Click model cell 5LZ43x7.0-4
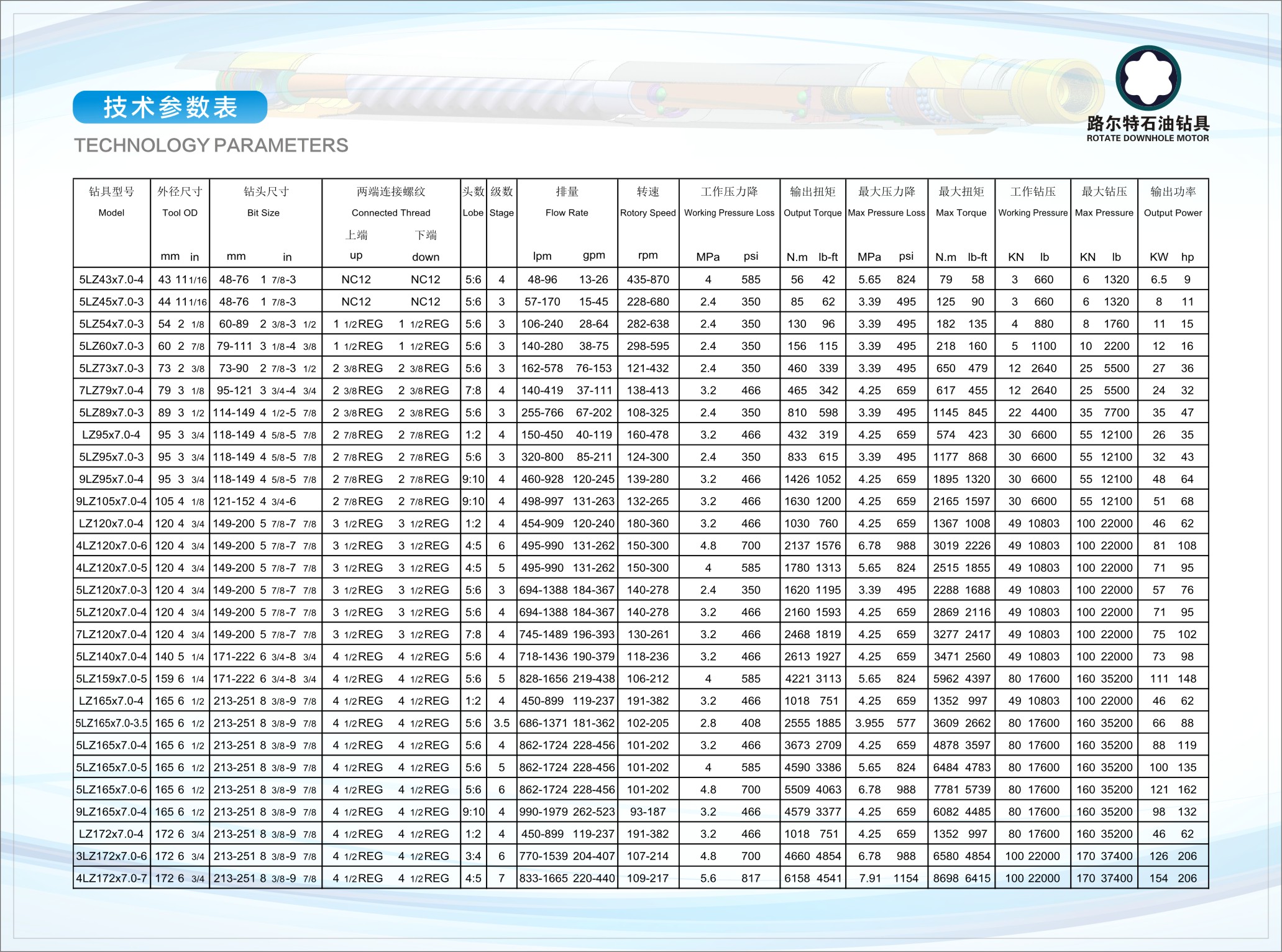 (x=112, y=280)
